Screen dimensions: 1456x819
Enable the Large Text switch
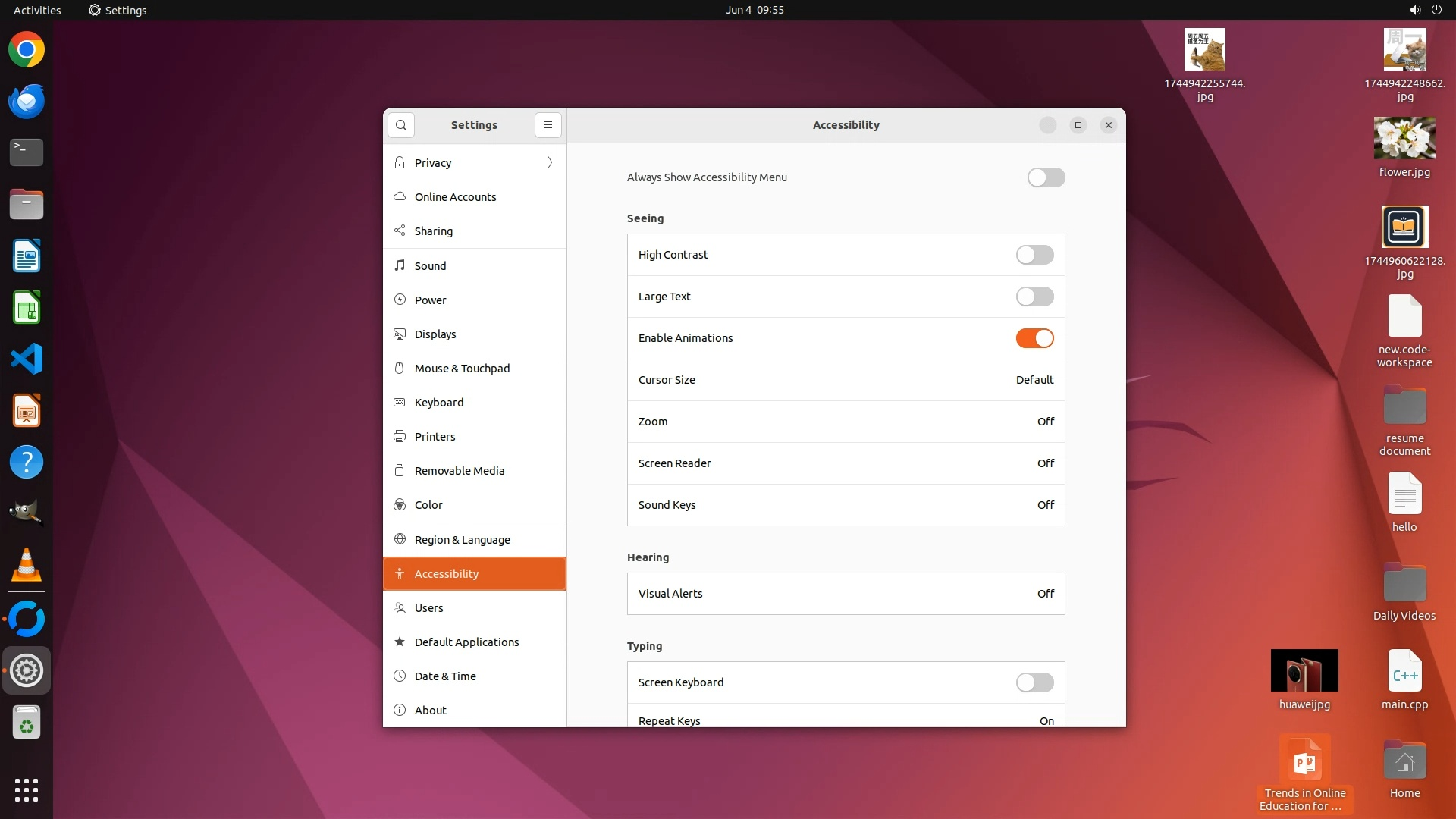point(1034,297)
